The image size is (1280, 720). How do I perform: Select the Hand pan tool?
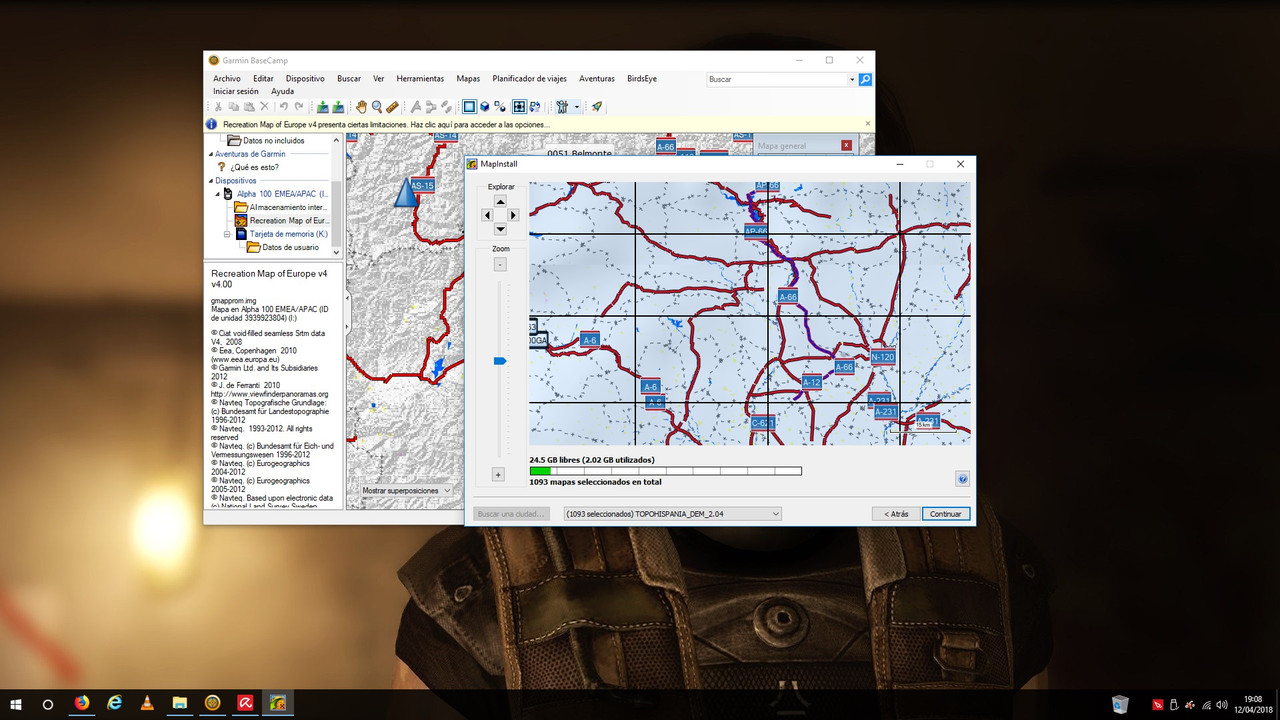pos(361,106)
